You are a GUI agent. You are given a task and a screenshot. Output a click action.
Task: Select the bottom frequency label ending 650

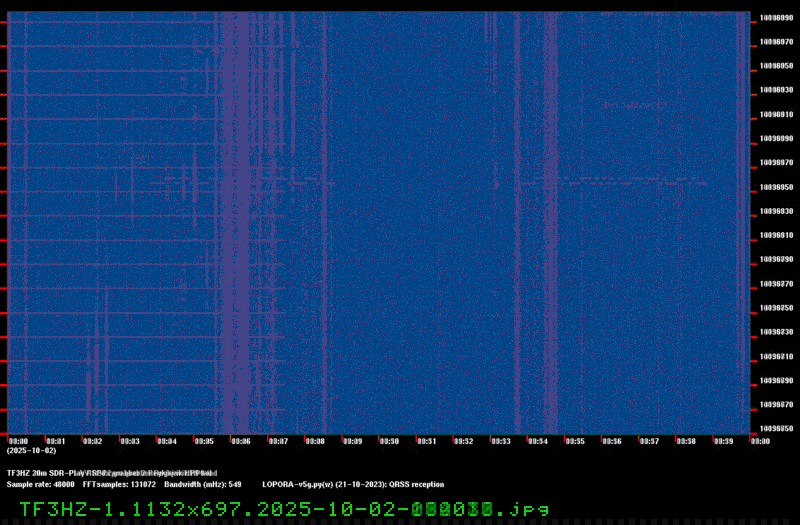(x=776, y=429)
